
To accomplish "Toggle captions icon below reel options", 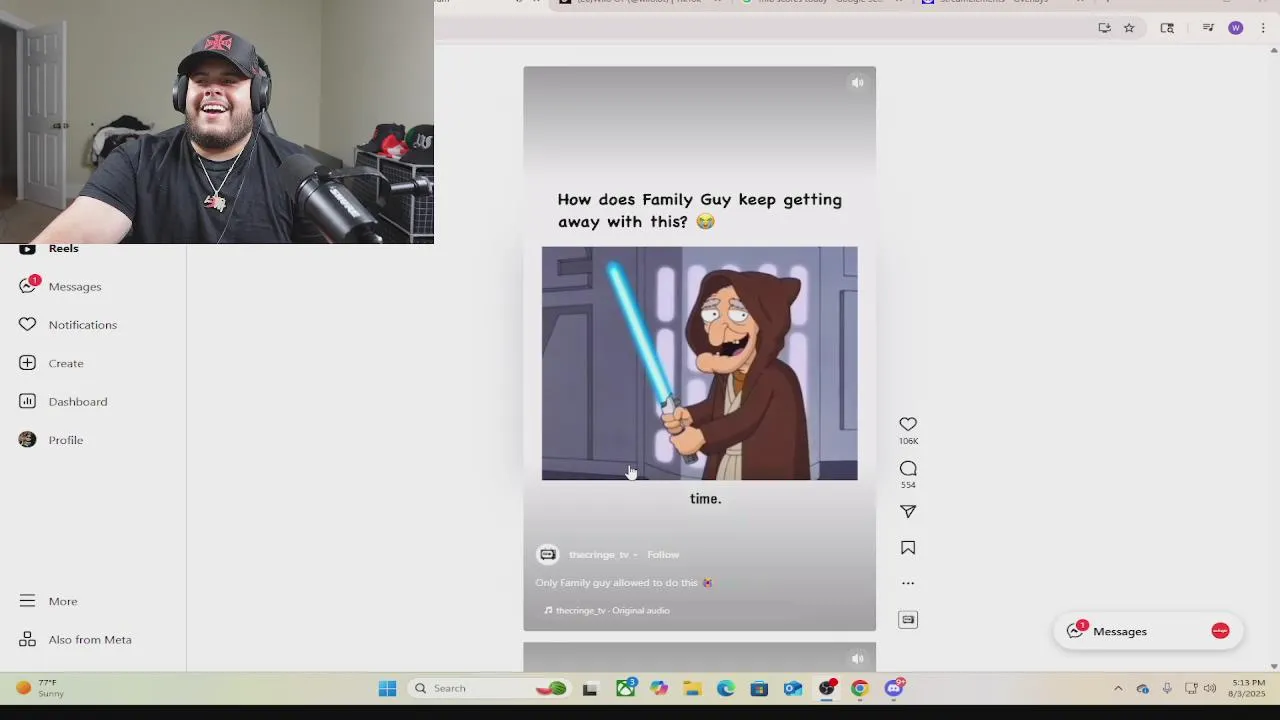I will click(908, 620).
